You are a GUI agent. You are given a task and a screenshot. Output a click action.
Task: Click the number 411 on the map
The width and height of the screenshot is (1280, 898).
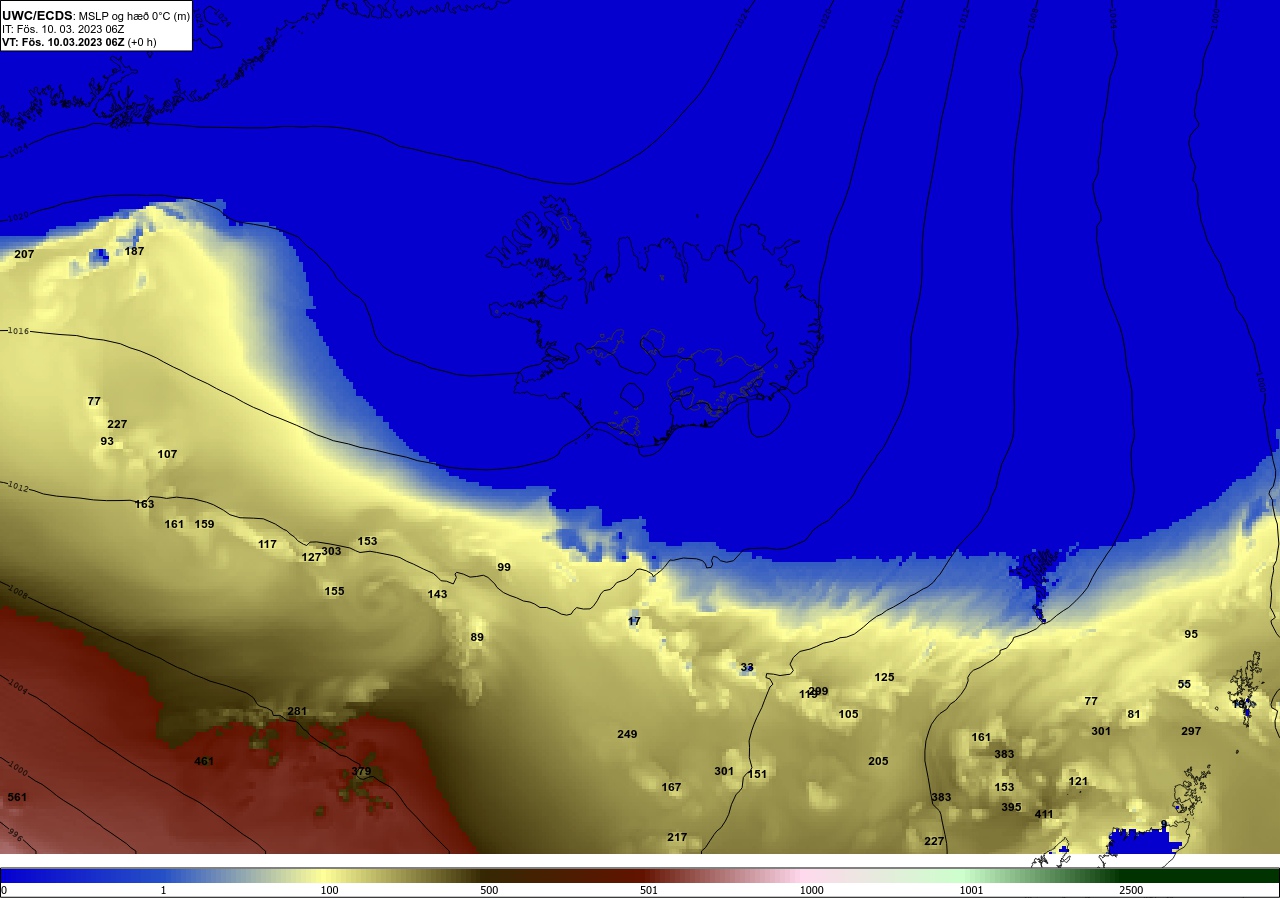coord(1044,814)
